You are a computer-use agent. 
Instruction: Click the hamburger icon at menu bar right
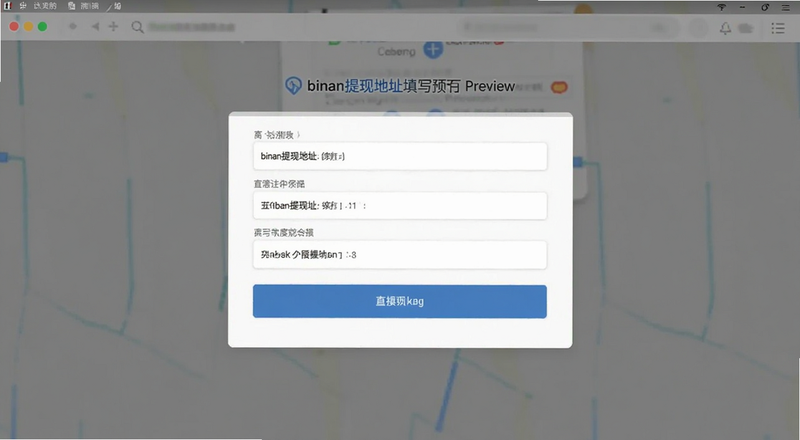(786, 7)
